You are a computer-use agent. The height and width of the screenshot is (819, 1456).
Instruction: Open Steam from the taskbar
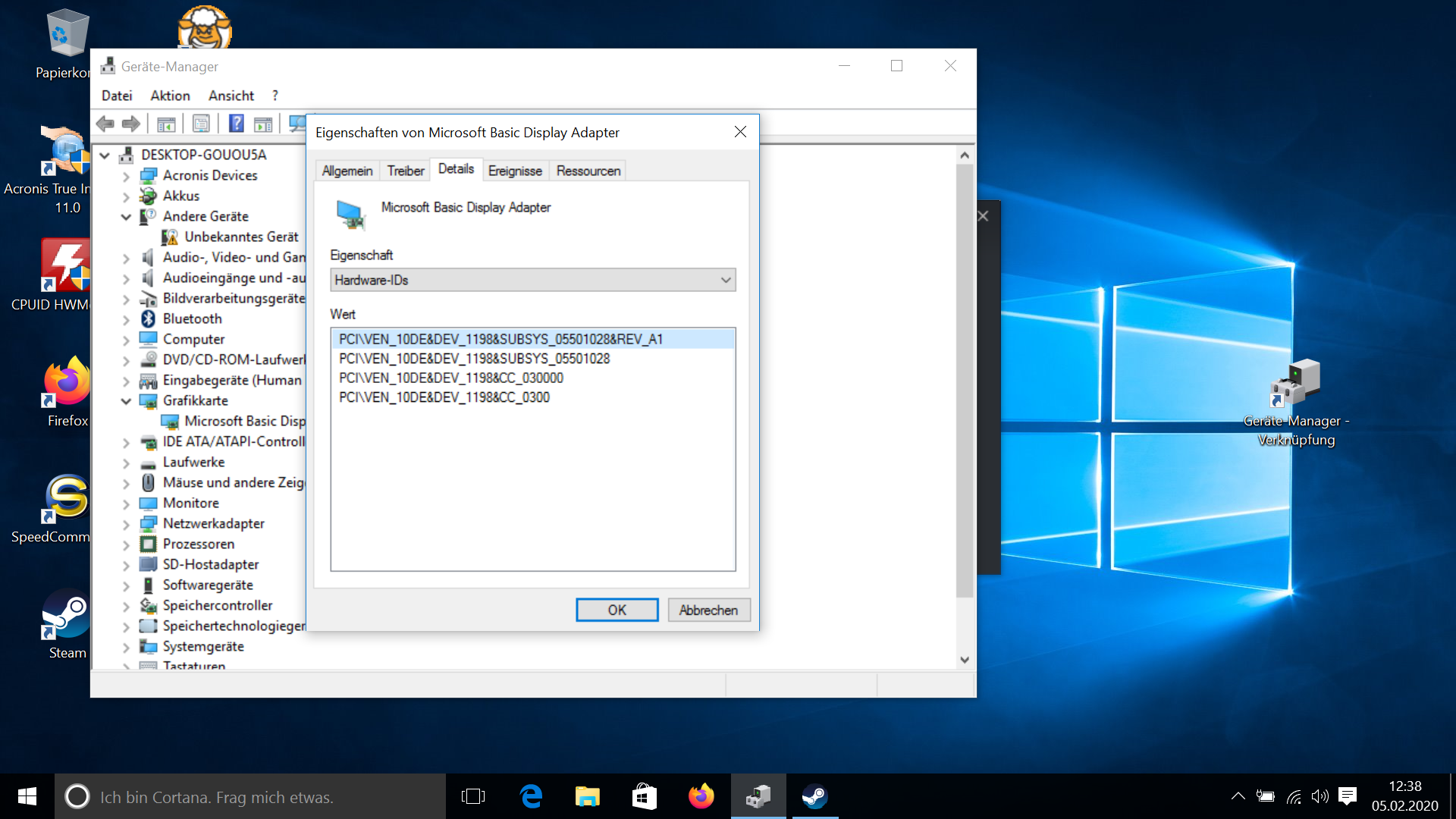[x=814, y=796]
